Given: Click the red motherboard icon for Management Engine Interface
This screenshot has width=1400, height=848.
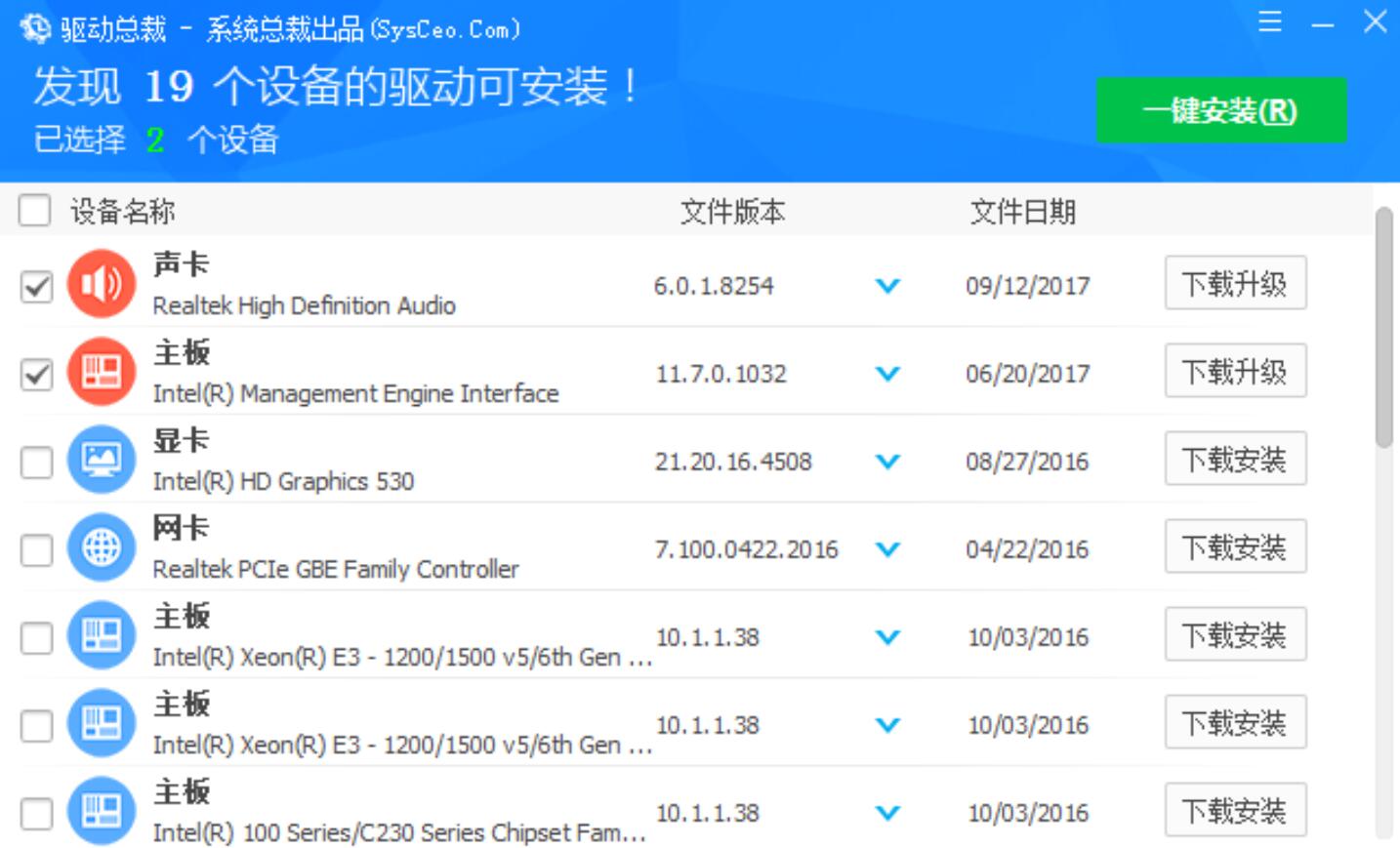Looking at the screenshot, I should pos(102,372).
